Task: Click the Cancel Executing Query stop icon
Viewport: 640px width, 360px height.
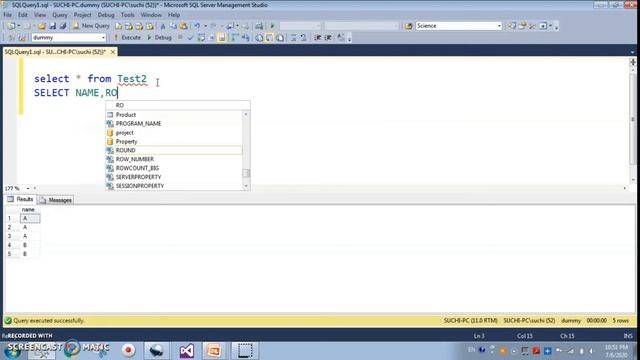Action: [180, 38]
